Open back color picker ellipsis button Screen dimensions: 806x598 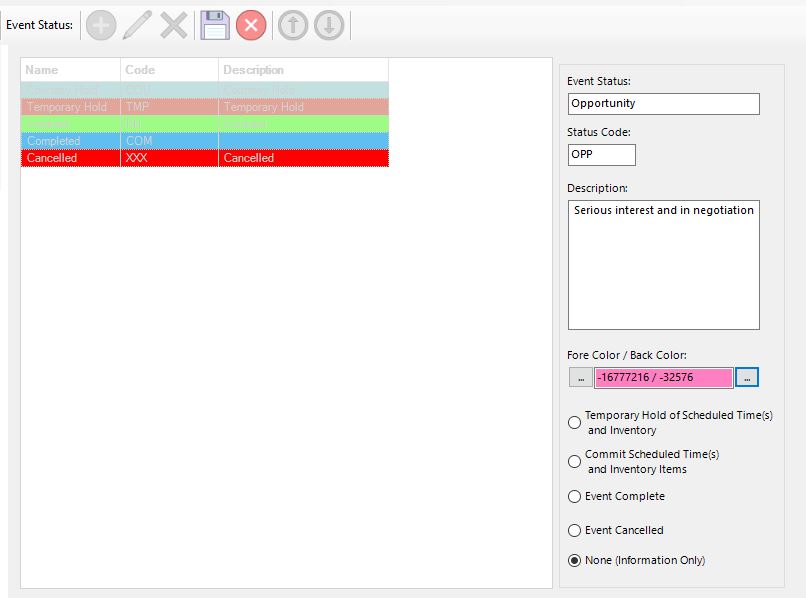747,378
